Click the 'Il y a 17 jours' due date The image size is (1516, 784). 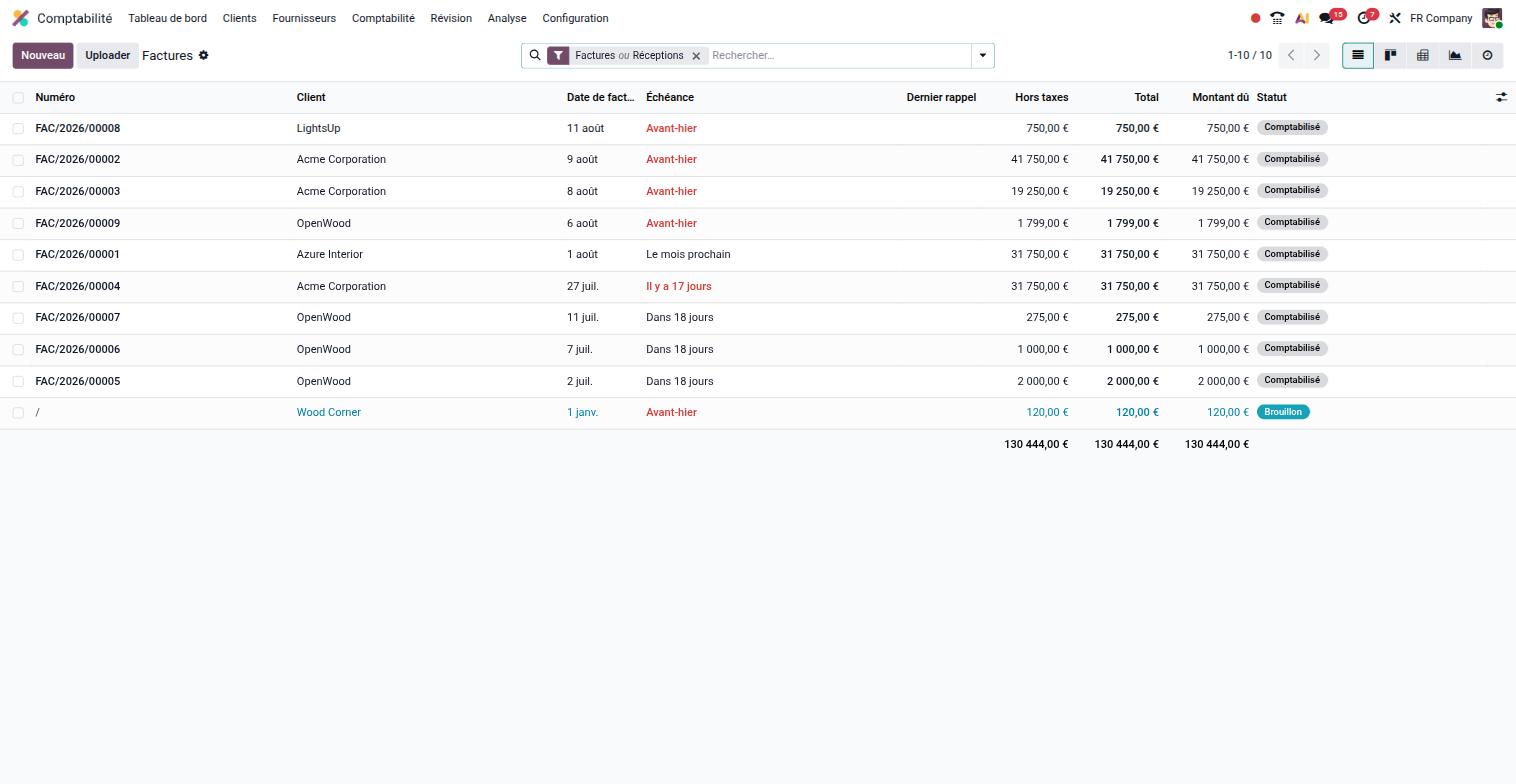[679, 286]
